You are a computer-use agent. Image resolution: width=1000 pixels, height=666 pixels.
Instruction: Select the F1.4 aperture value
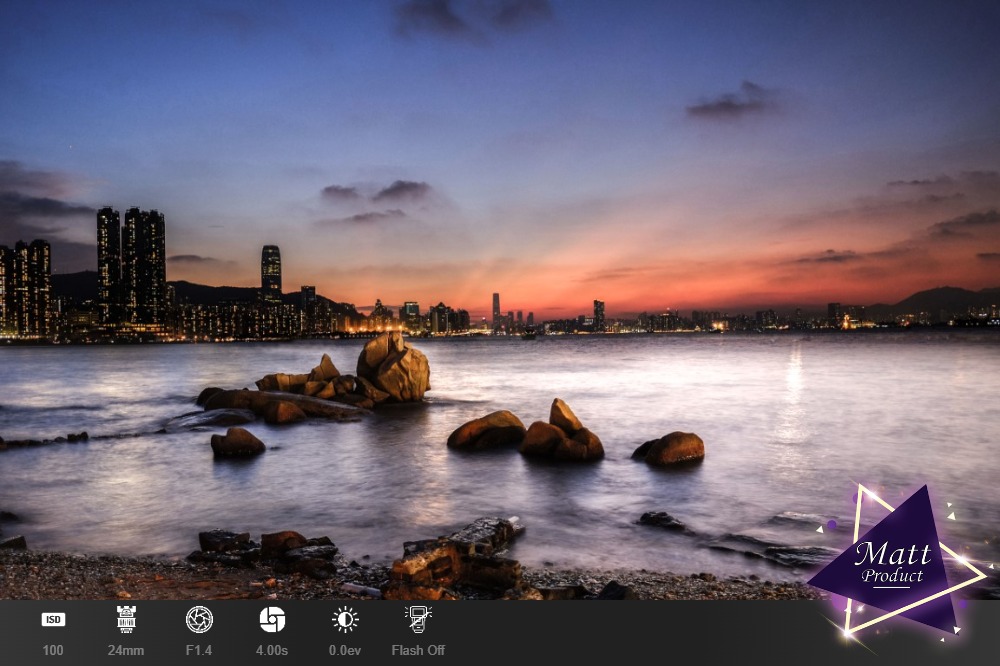pos(199,650)
